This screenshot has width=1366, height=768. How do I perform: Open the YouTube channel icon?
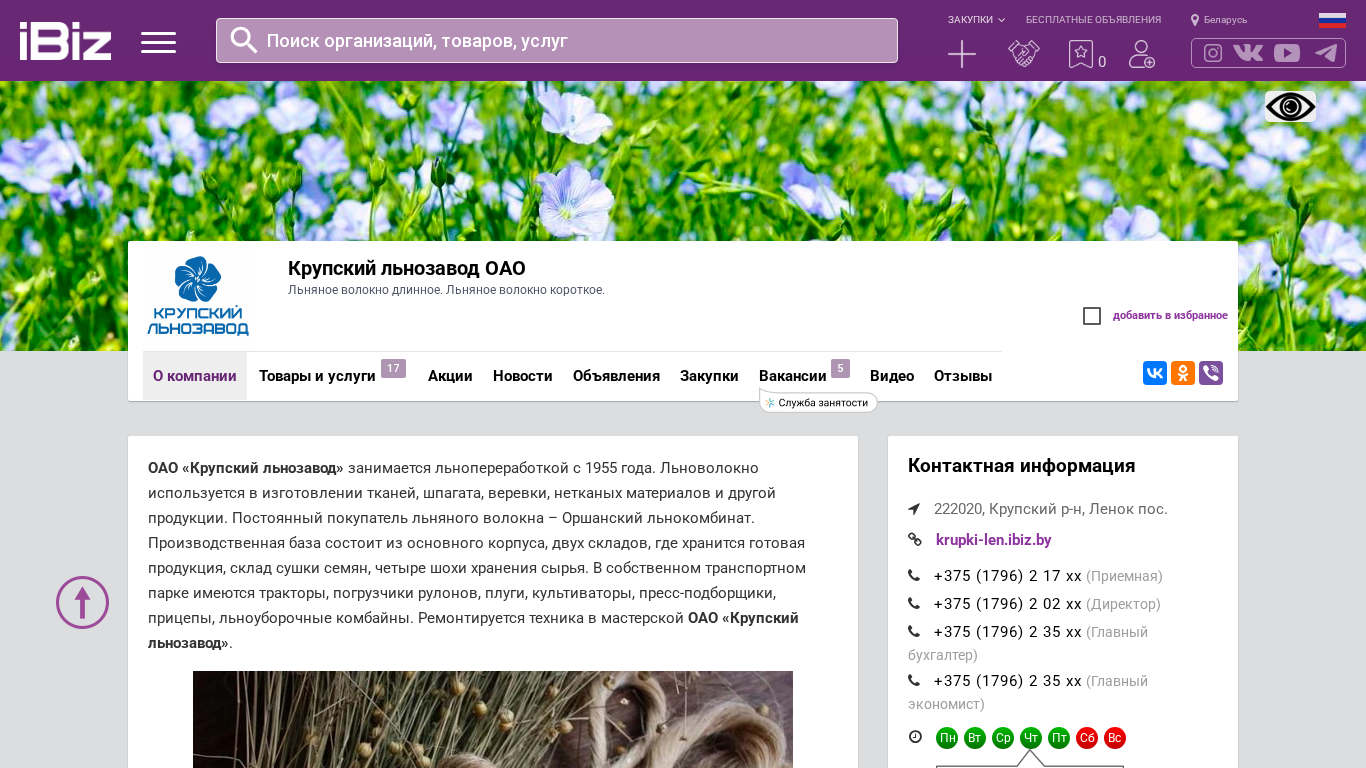point(1287,53)
